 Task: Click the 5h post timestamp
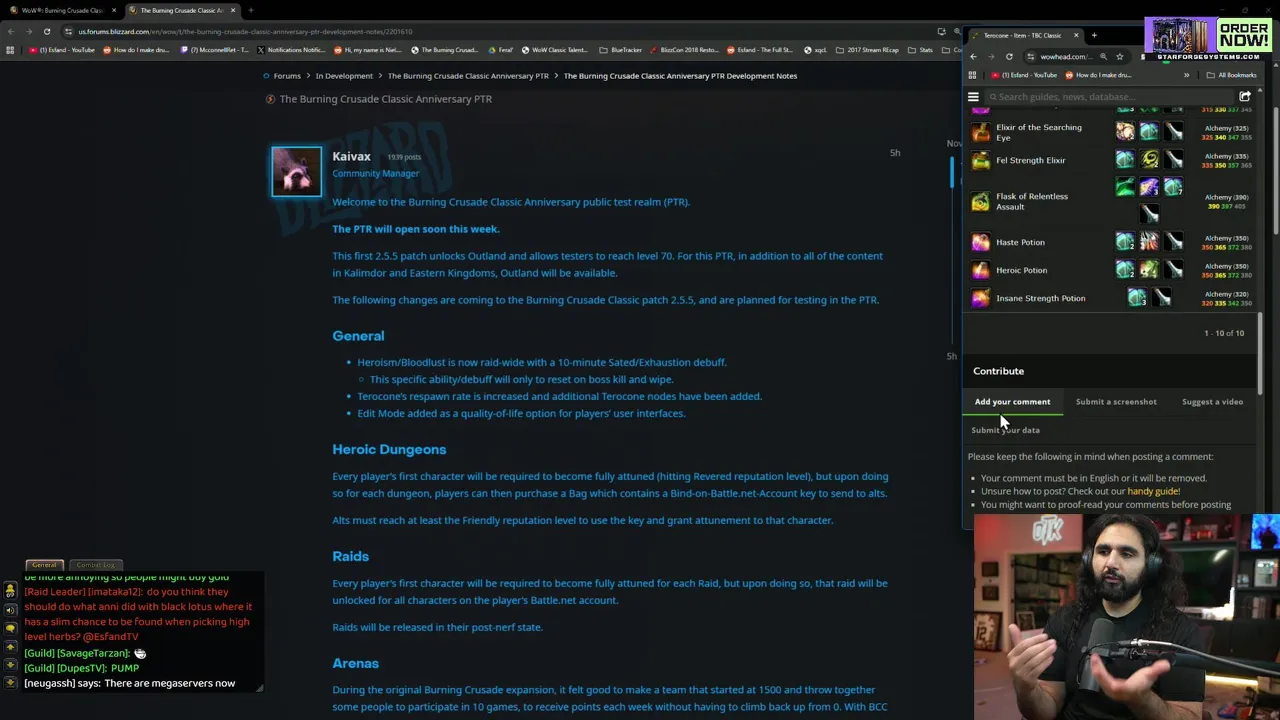pyautogui.click(x=895, y=153)
